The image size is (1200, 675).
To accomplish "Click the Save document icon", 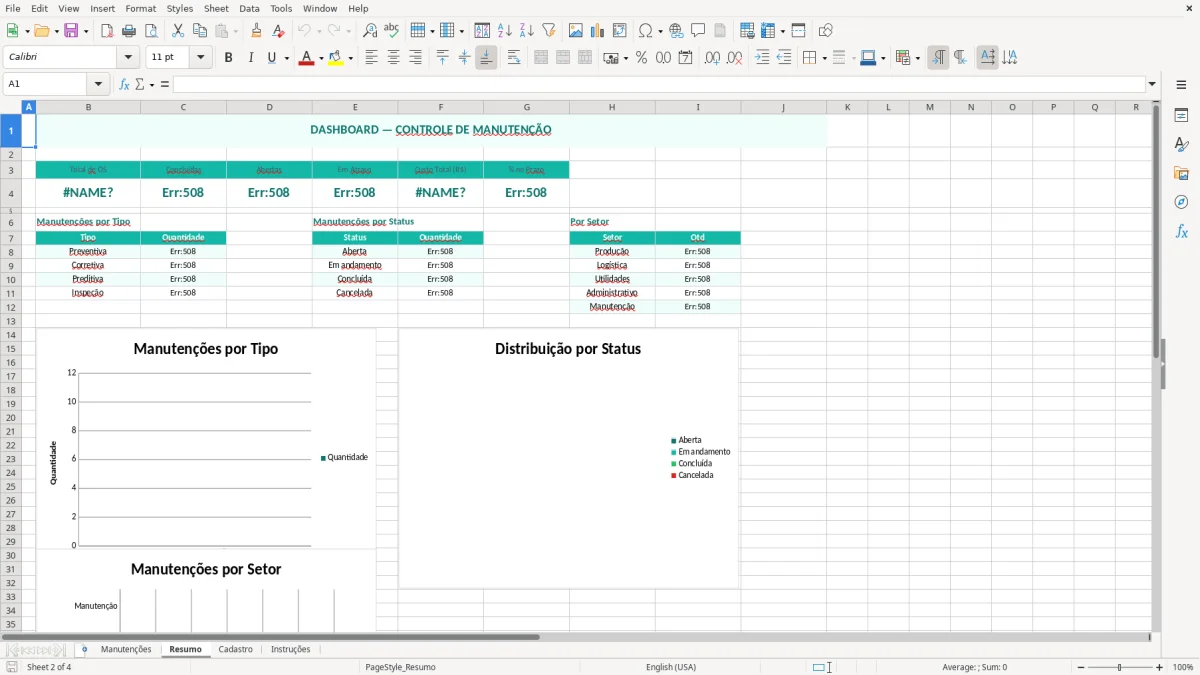I will tap(71, 31).
